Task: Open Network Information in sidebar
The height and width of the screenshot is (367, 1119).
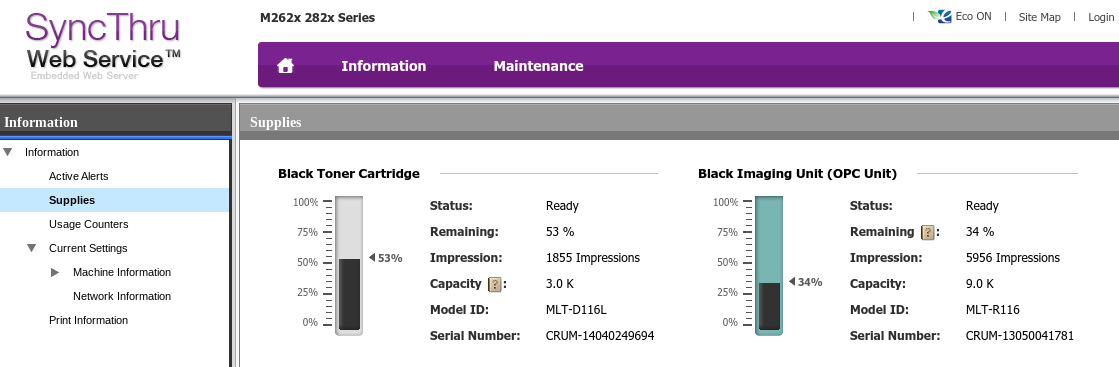Action: click(122, 296)
